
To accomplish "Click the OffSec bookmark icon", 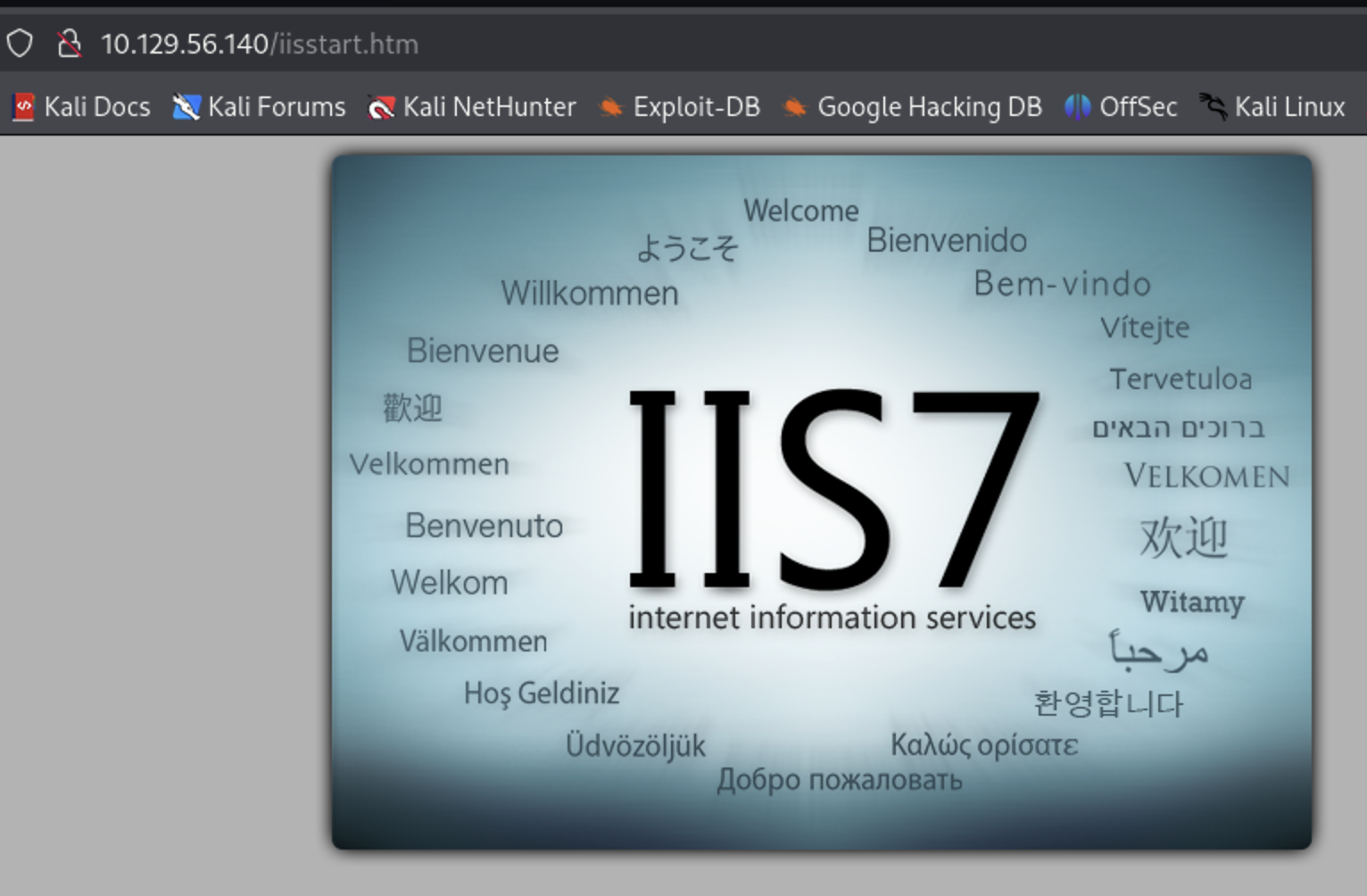I will pos(1077,107).
